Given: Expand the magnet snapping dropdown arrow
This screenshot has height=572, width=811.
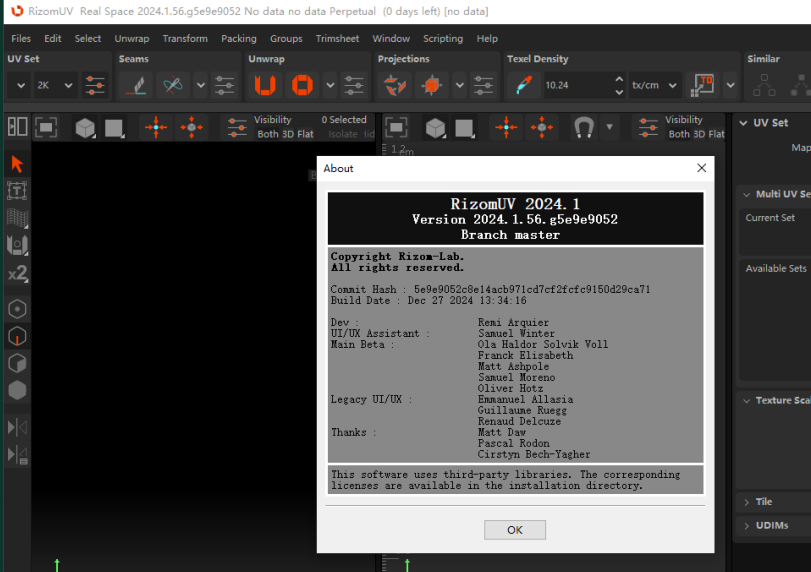Looking at the screenshot, I should pyautogui.click(x=609, y=127).
